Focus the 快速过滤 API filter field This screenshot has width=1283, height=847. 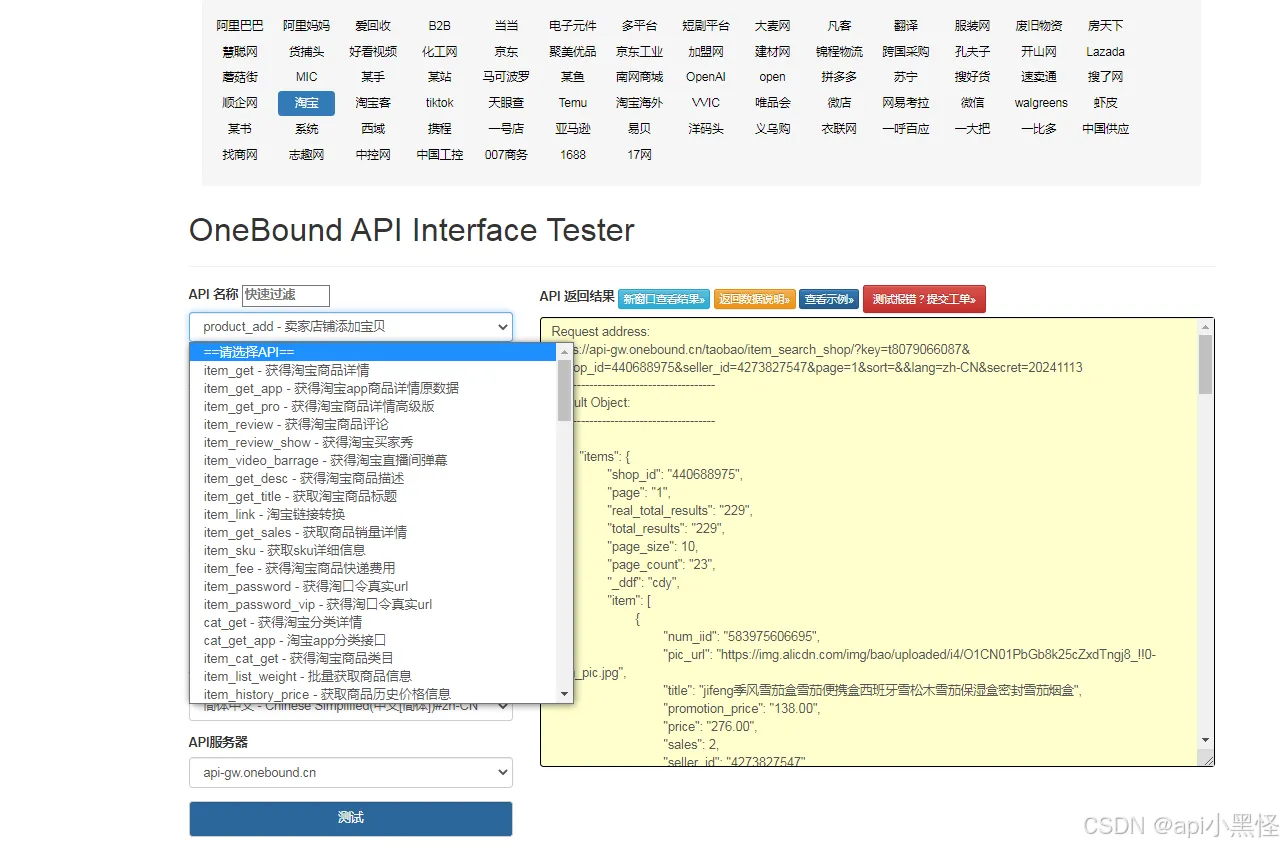pyautogui.click(x=286, y=295)
